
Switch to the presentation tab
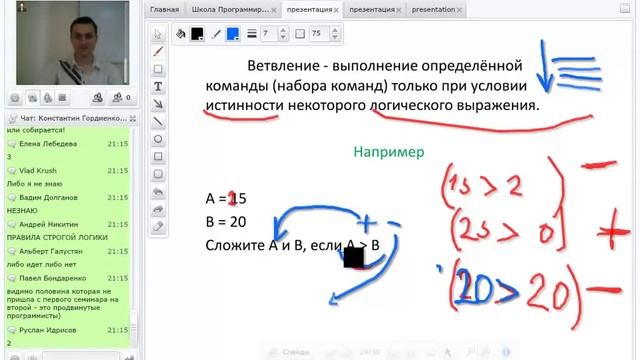click(433, 9)
